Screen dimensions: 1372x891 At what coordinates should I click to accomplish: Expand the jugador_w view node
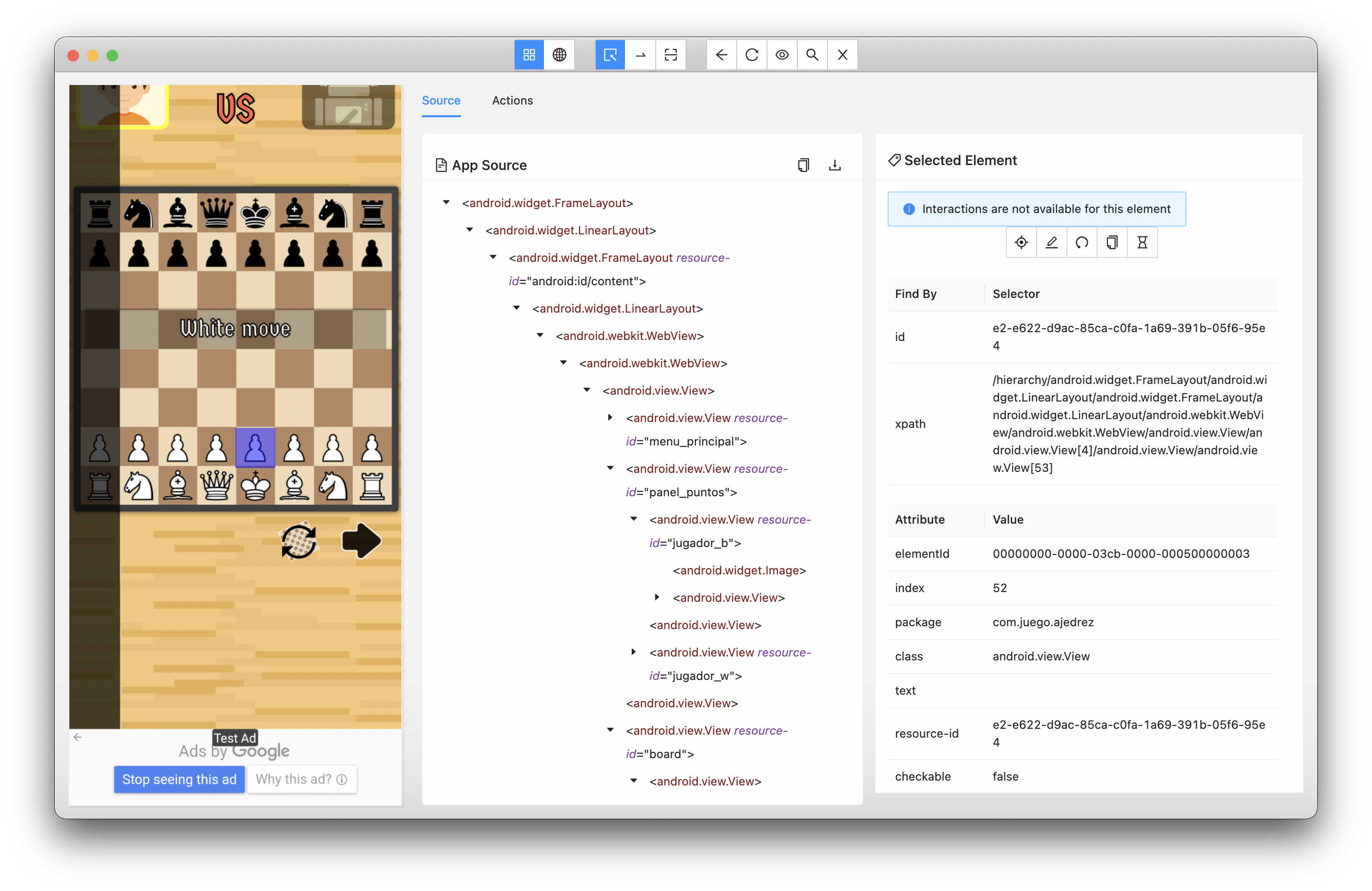coord(634,652)
